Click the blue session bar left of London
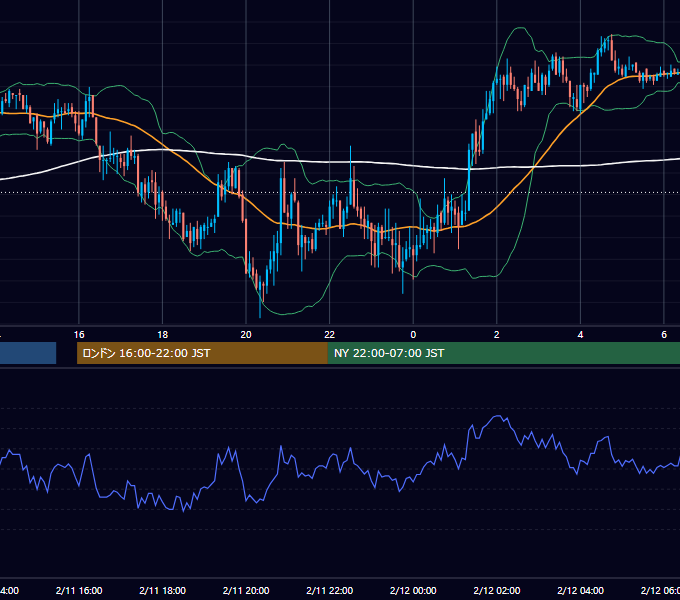The image size is (680, 600). [28, 353]
